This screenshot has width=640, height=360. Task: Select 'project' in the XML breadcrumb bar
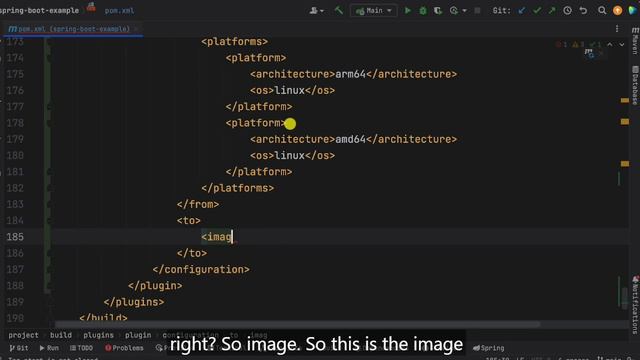tap(23, 335)
